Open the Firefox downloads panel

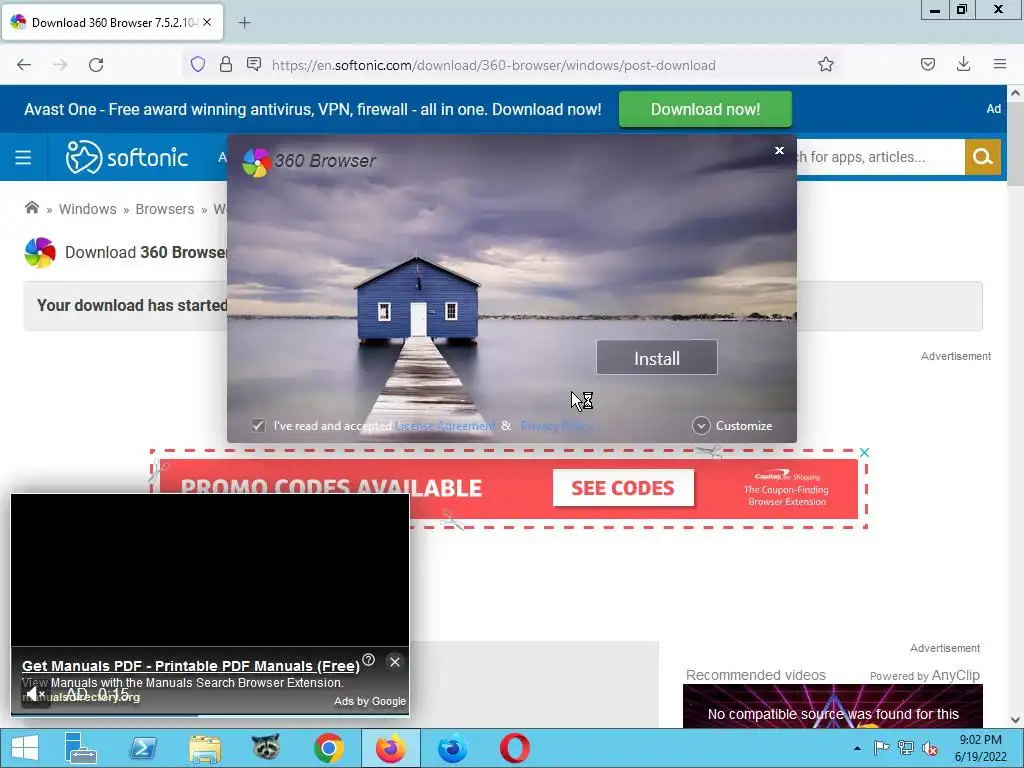[x=963, y=64]
